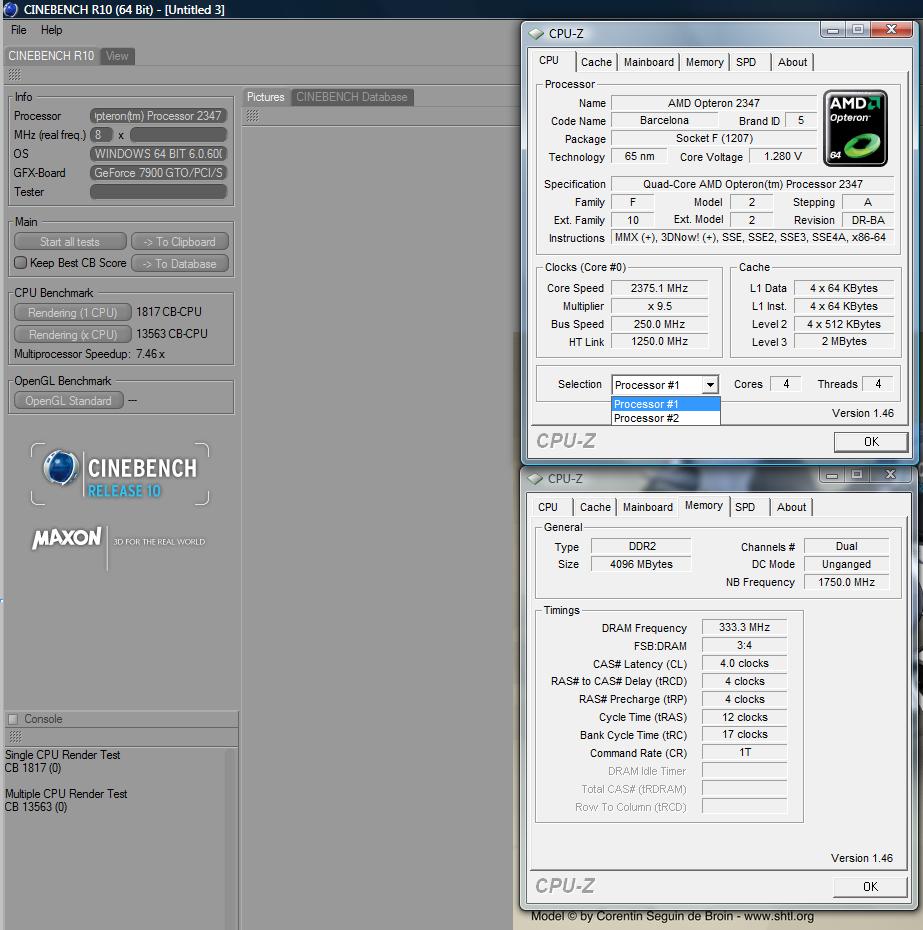
Task: Click the Tester input field
Action: point(158,192)
